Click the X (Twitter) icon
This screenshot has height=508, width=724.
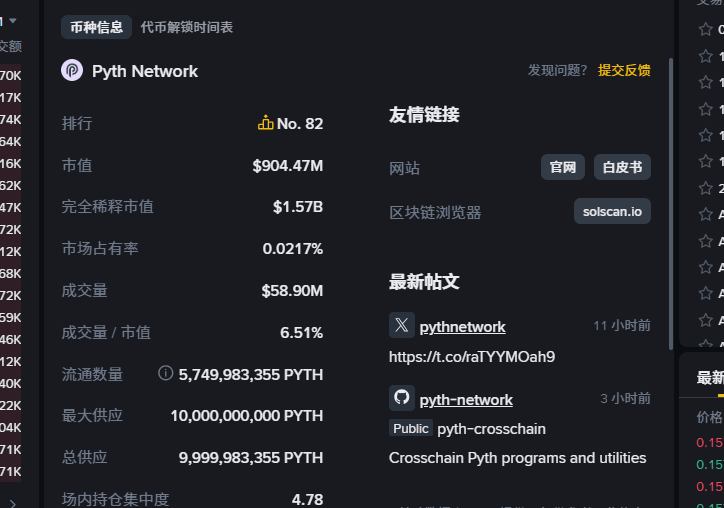tap(402, 325)
